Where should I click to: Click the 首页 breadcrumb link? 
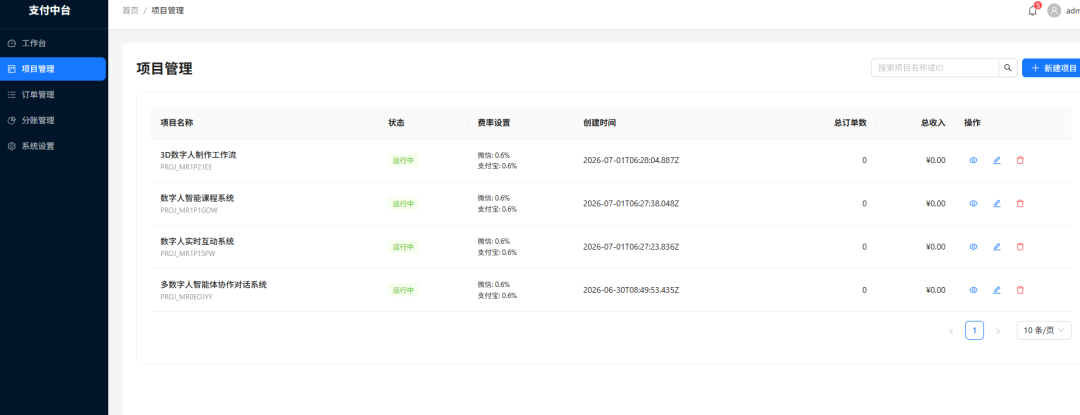click(130, 10)
